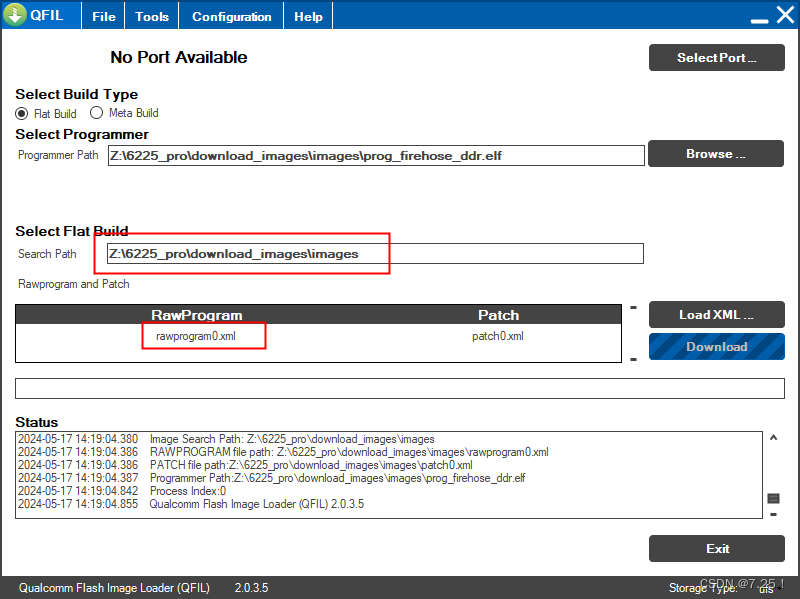Image resolution: width=800 pixels, height=599 pixels.
Task: Click the RawProgram column header
Action: pos(196,315)
